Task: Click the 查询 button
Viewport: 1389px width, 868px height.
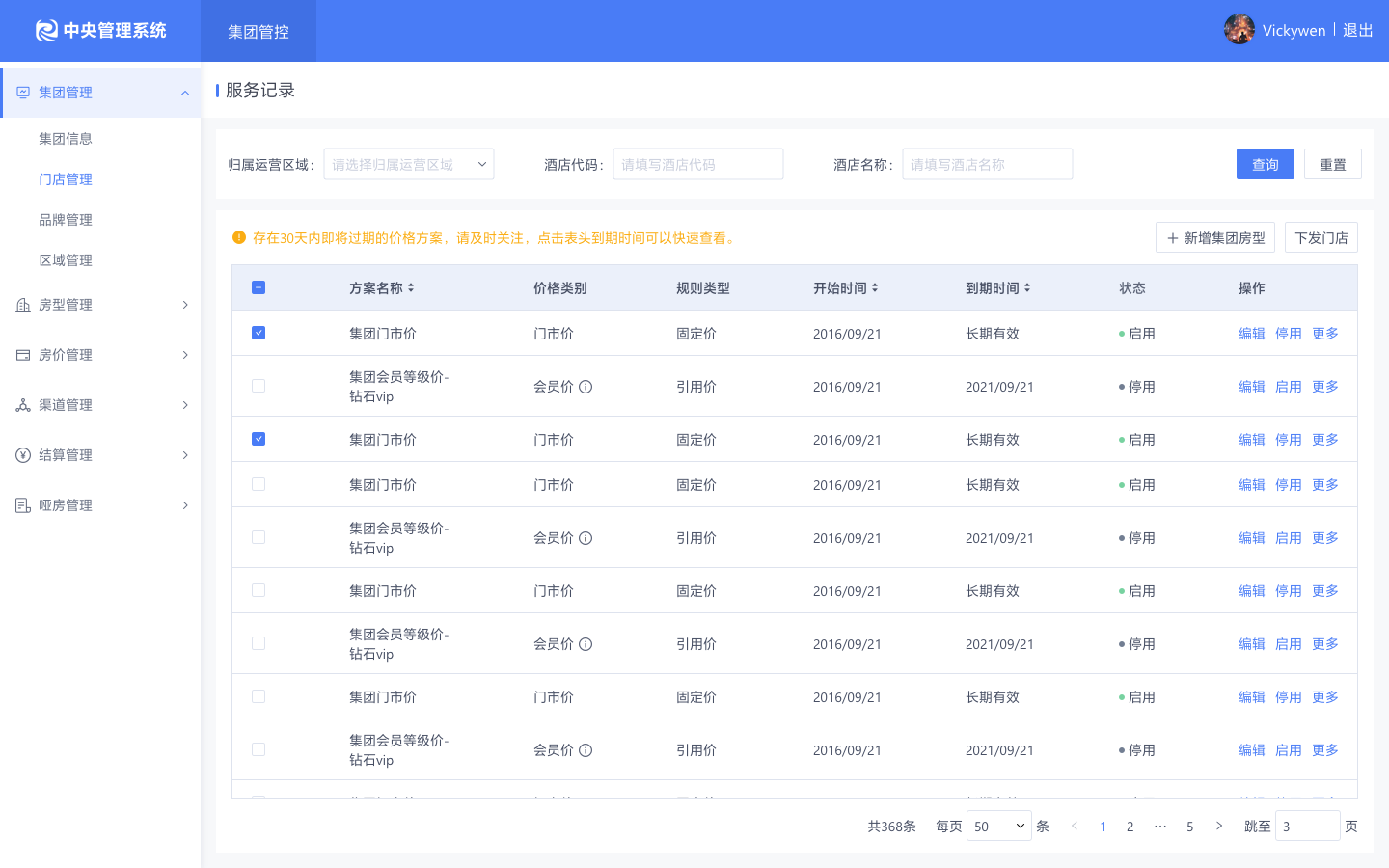Action: point(1266,164)
